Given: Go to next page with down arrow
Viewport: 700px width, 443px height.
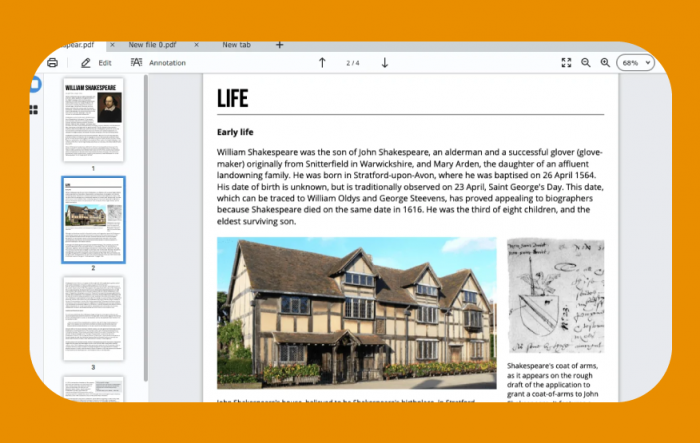Looking at the screenshot, I should tap(384, 63).
